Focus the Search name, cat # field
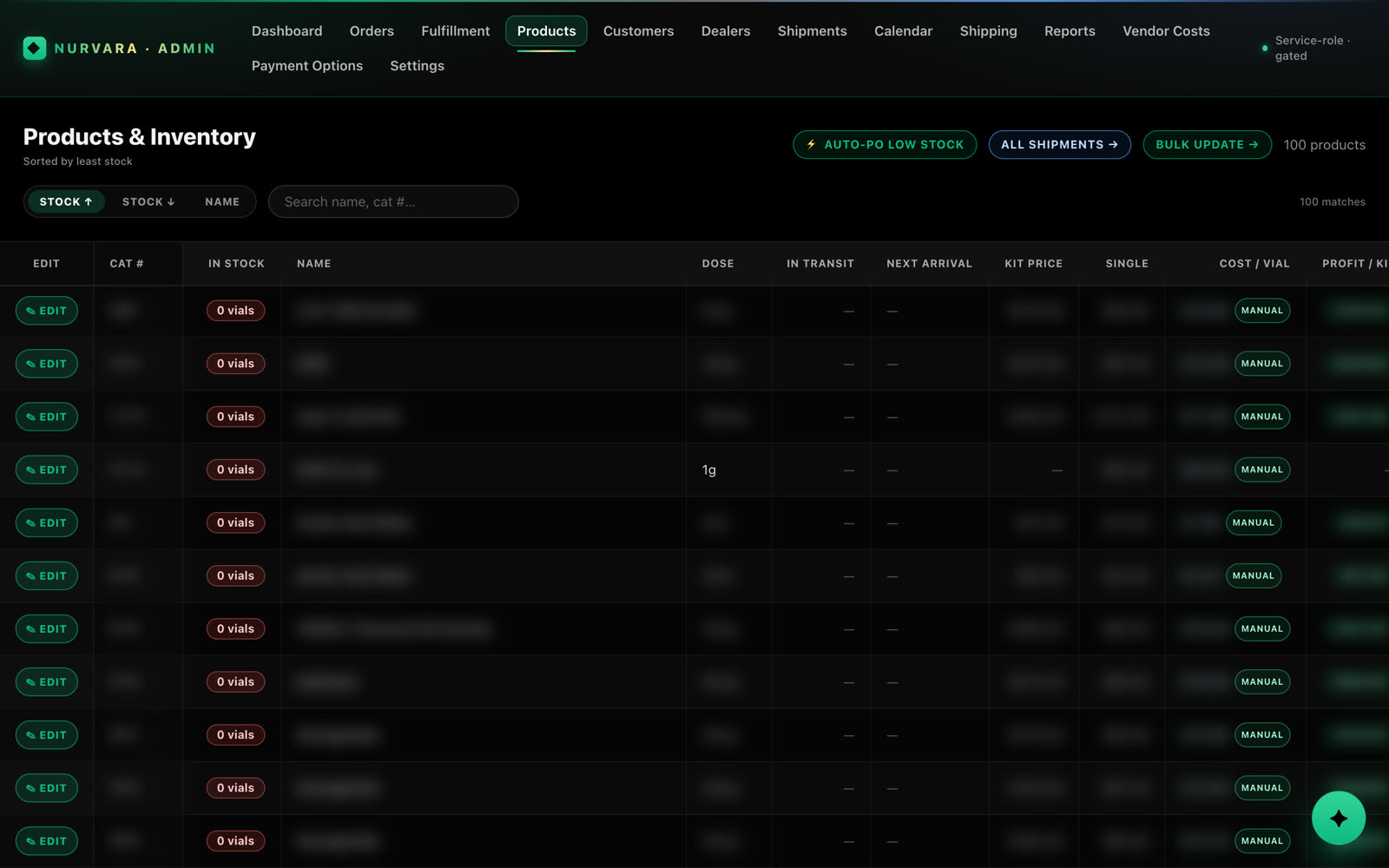Image resolution: width=1389 pixels, height=868 pixels. [393, 201]
